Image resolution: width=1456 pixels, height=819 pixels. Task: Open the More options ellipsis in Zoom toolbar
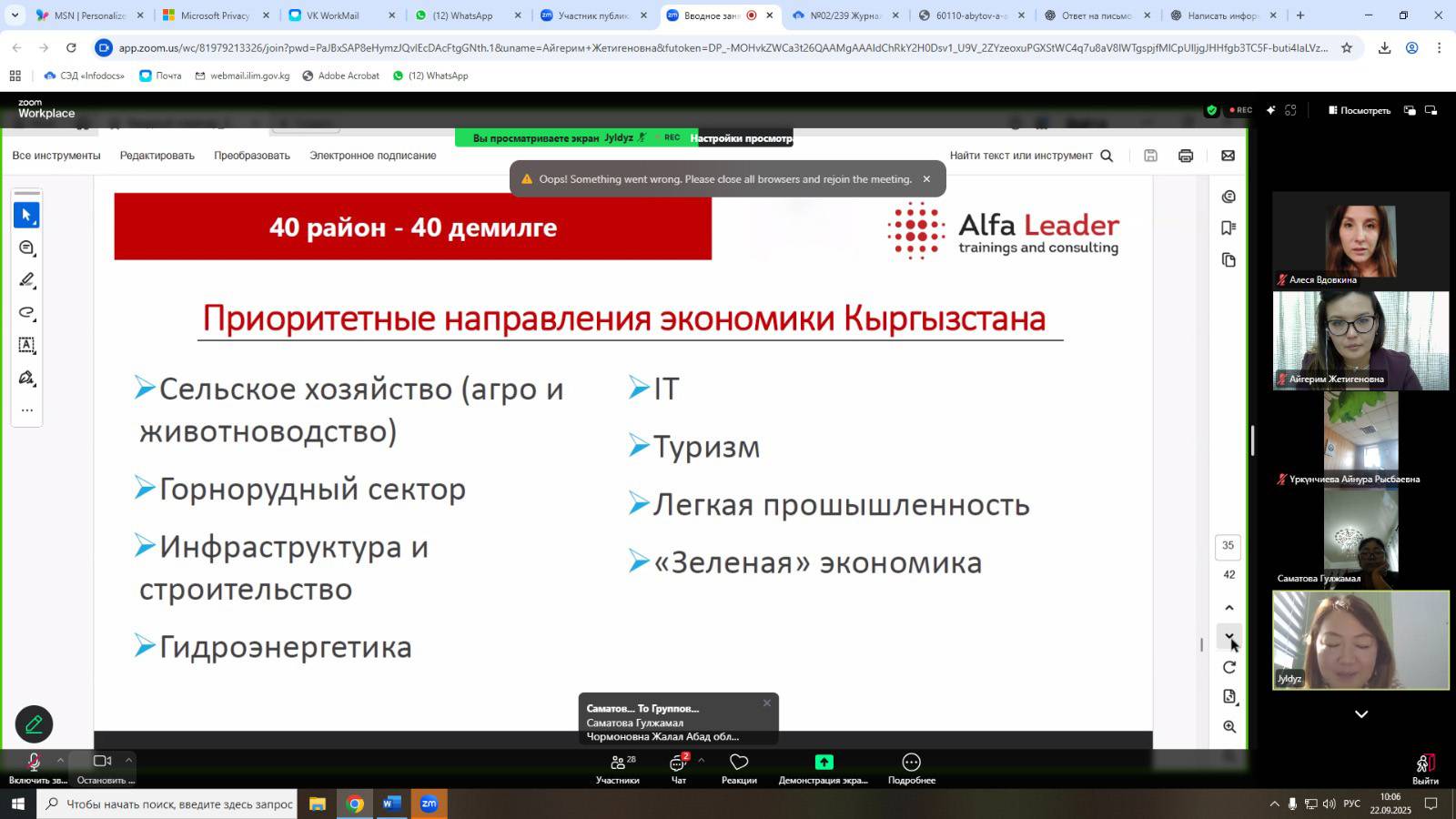click(911, 768)
